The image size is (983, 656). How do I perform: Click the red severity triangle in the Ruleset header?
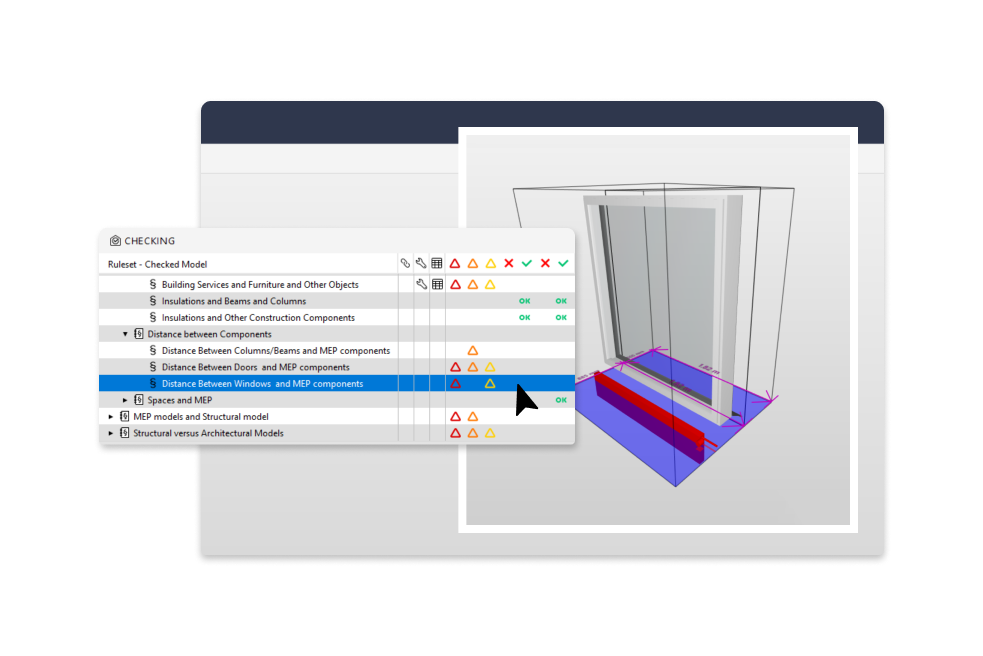click(455, 263)
